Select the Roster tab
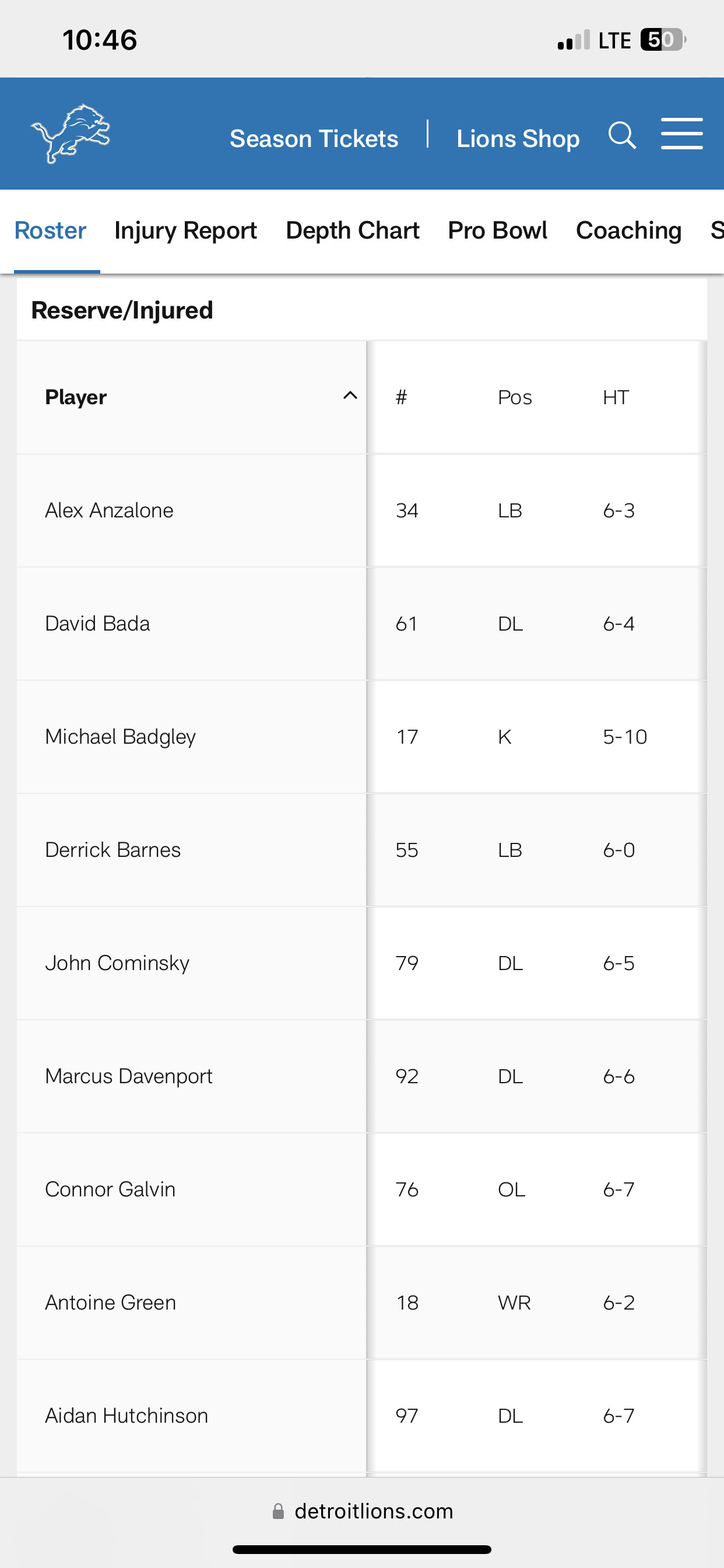The width and height of the screenshot is (724, 1568). [x=50, y=230]
